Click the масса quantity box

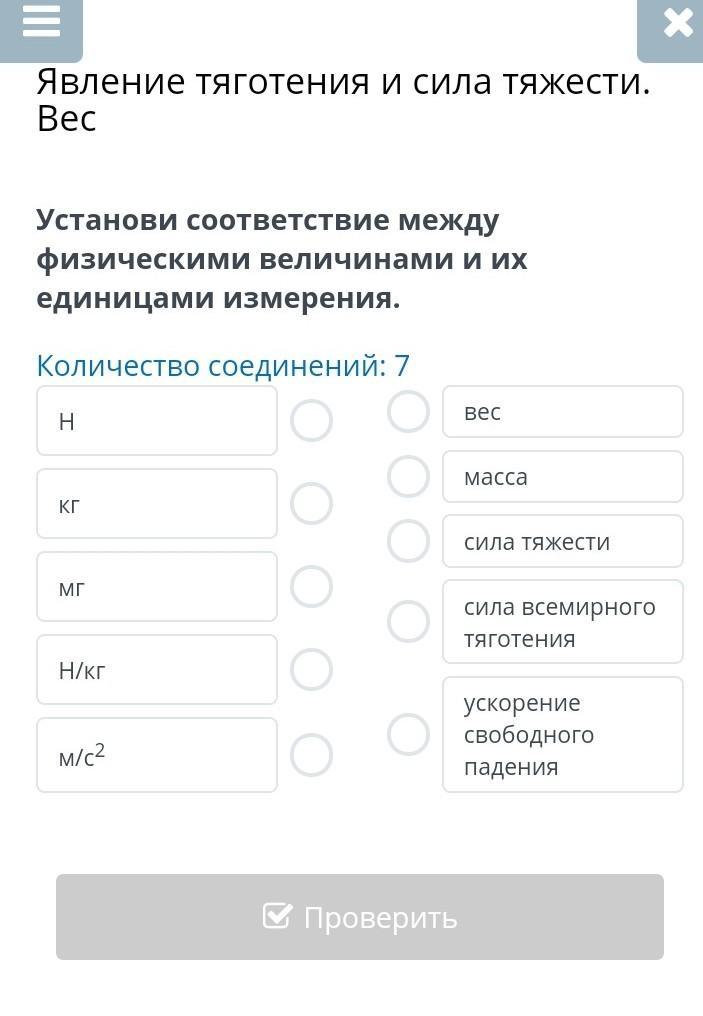point(563,477)
